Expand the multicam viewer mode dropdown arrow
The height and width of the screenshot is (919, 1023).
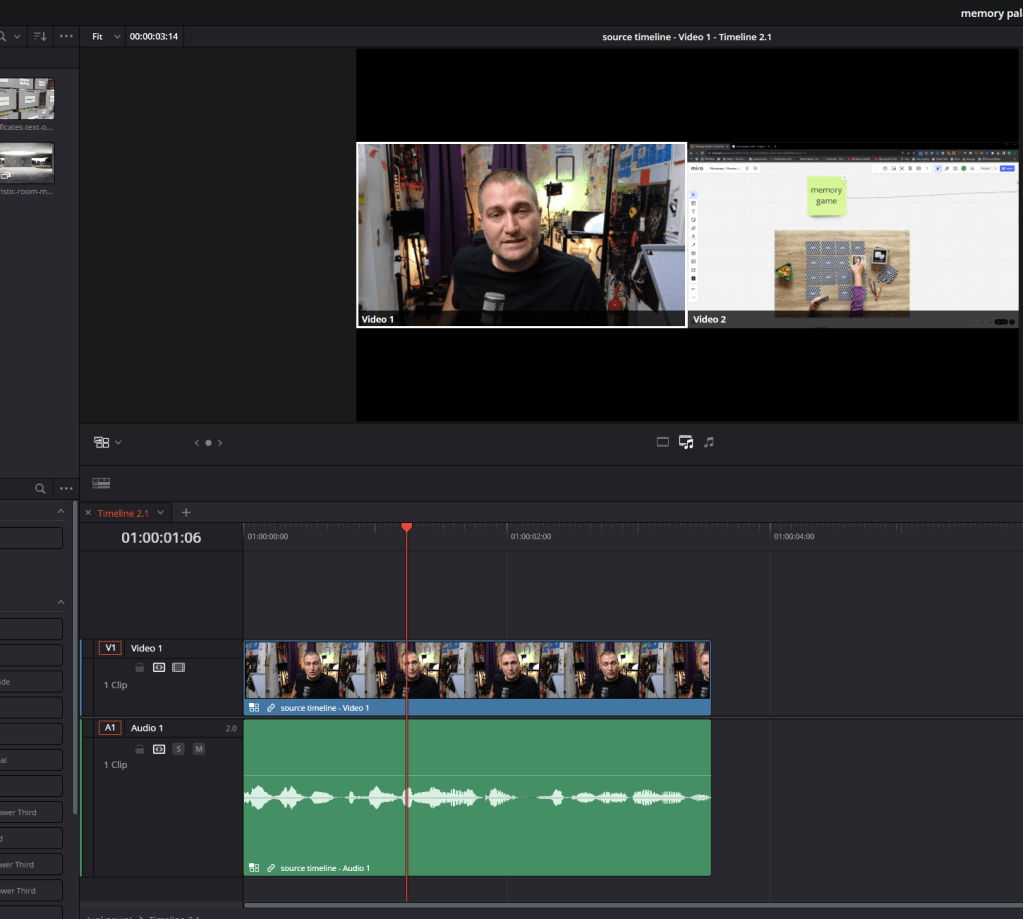click(x=118, y=442)
